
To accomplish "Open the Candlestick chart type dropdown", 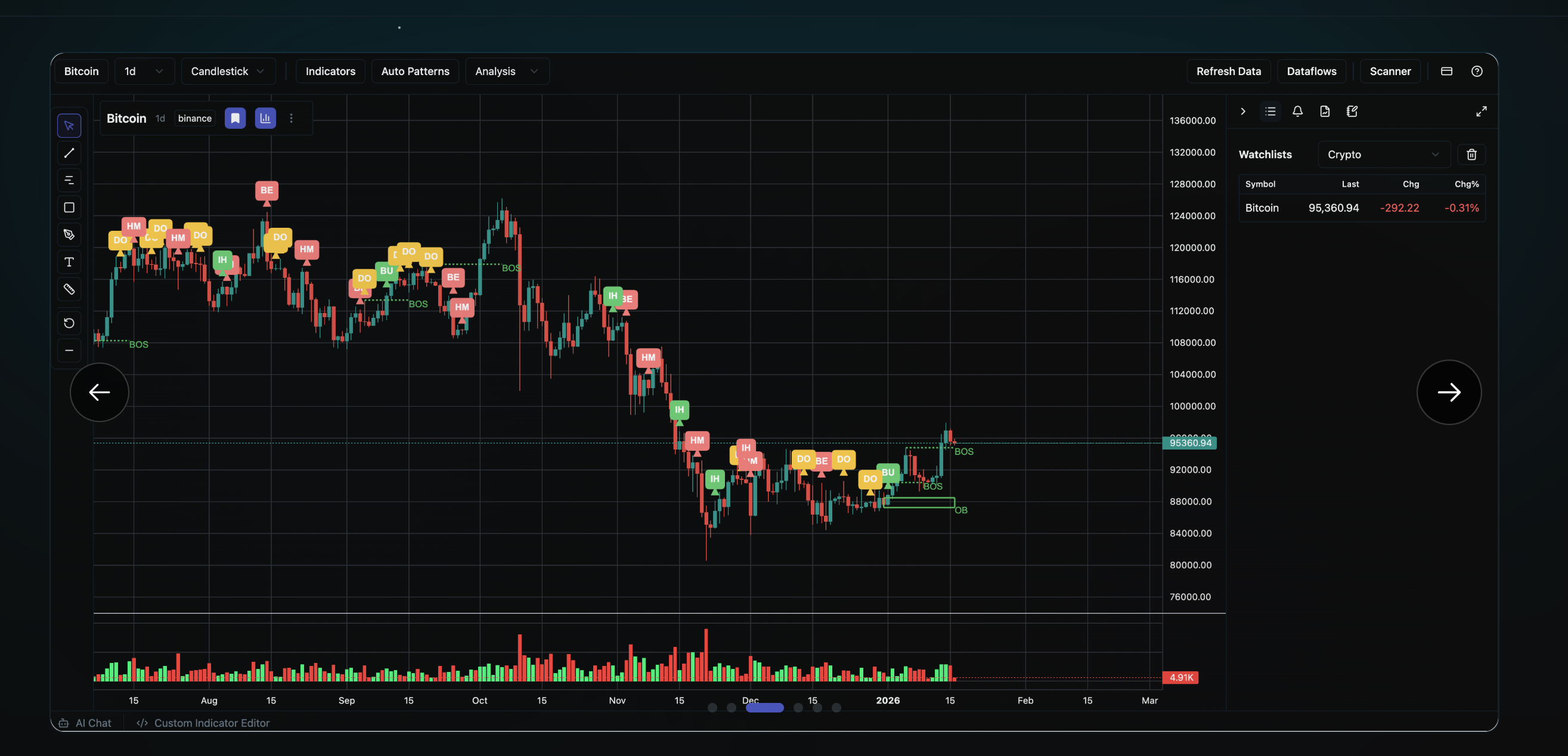I will 228,71.
